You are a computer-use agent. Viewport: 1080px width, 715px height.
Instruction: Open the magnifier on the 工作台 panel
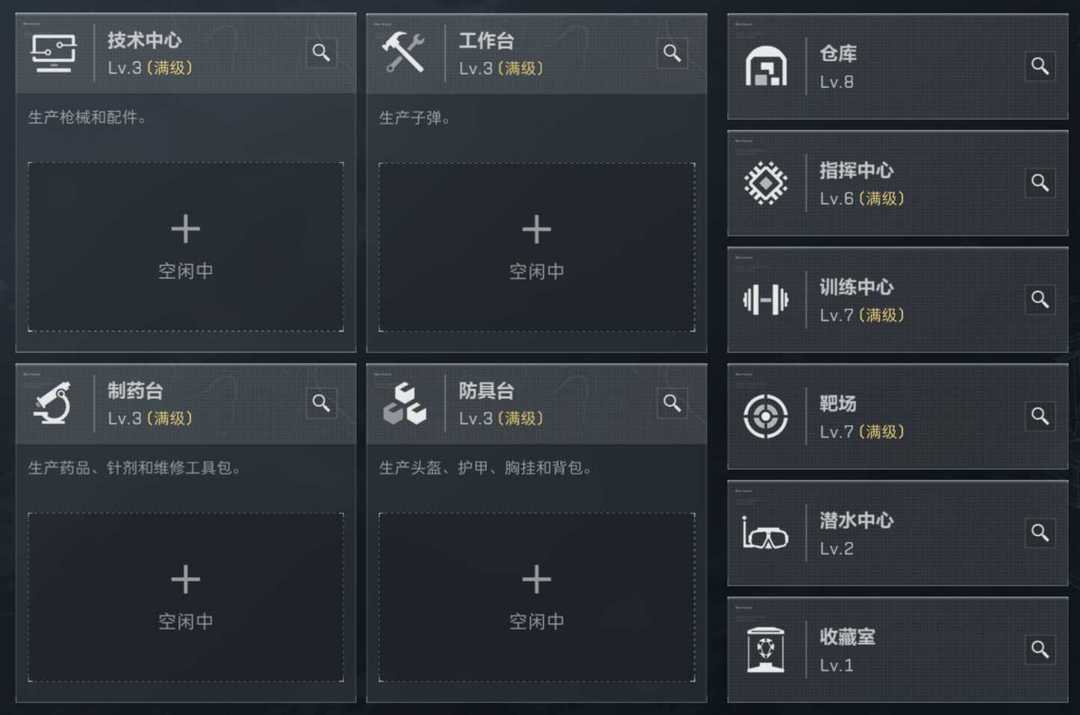(672, 52)
